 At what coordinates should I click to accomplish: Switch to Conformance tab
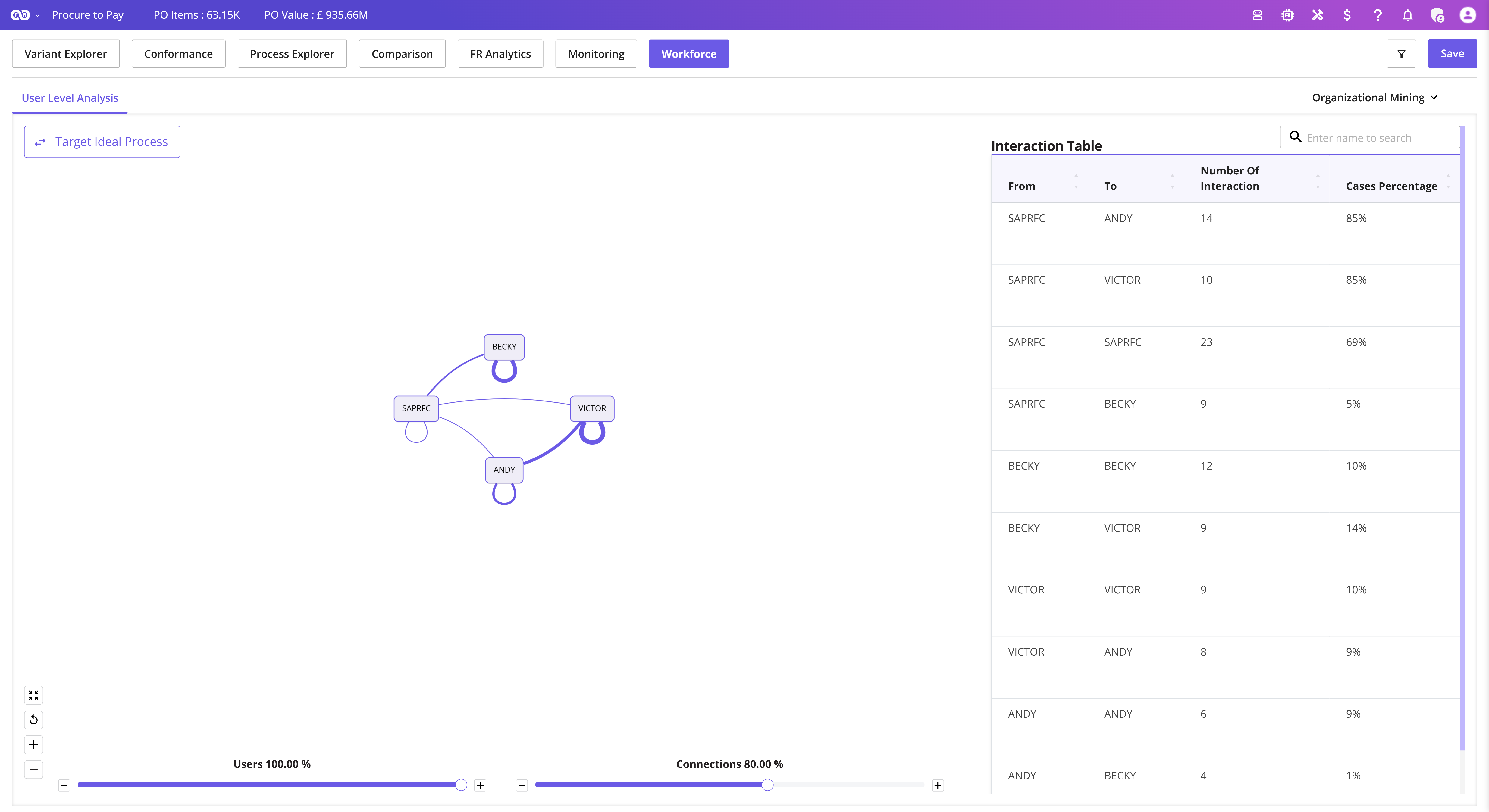(x=179, y=54)
